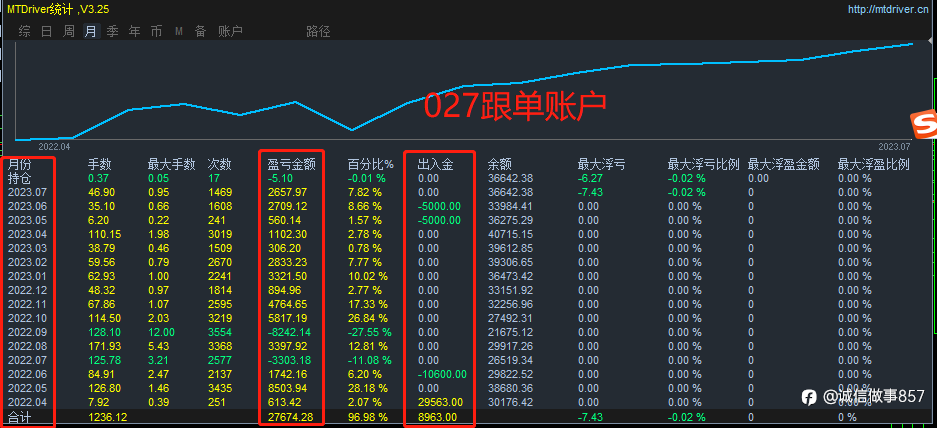937x428 pixels.
Task: Click the 最大浮亏比例 column header
Action: click(704, 164)
